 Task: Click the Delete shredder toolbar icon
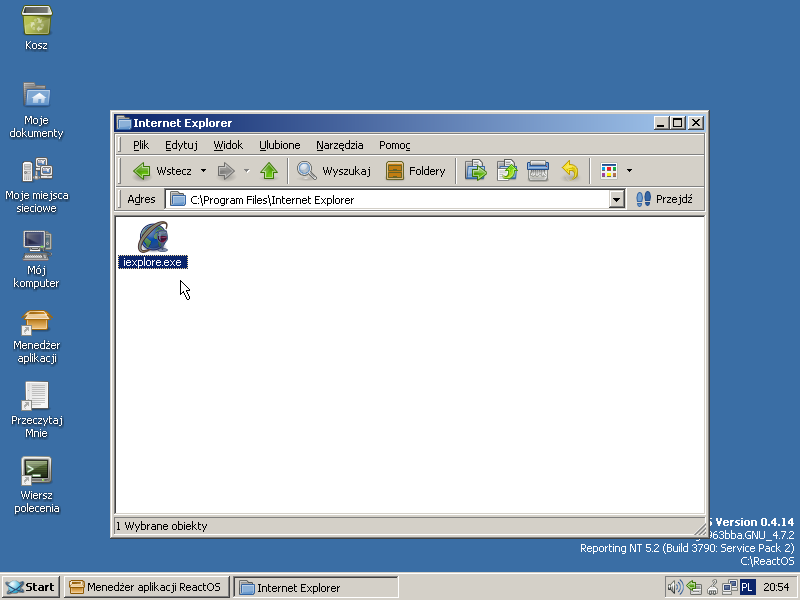538,171
